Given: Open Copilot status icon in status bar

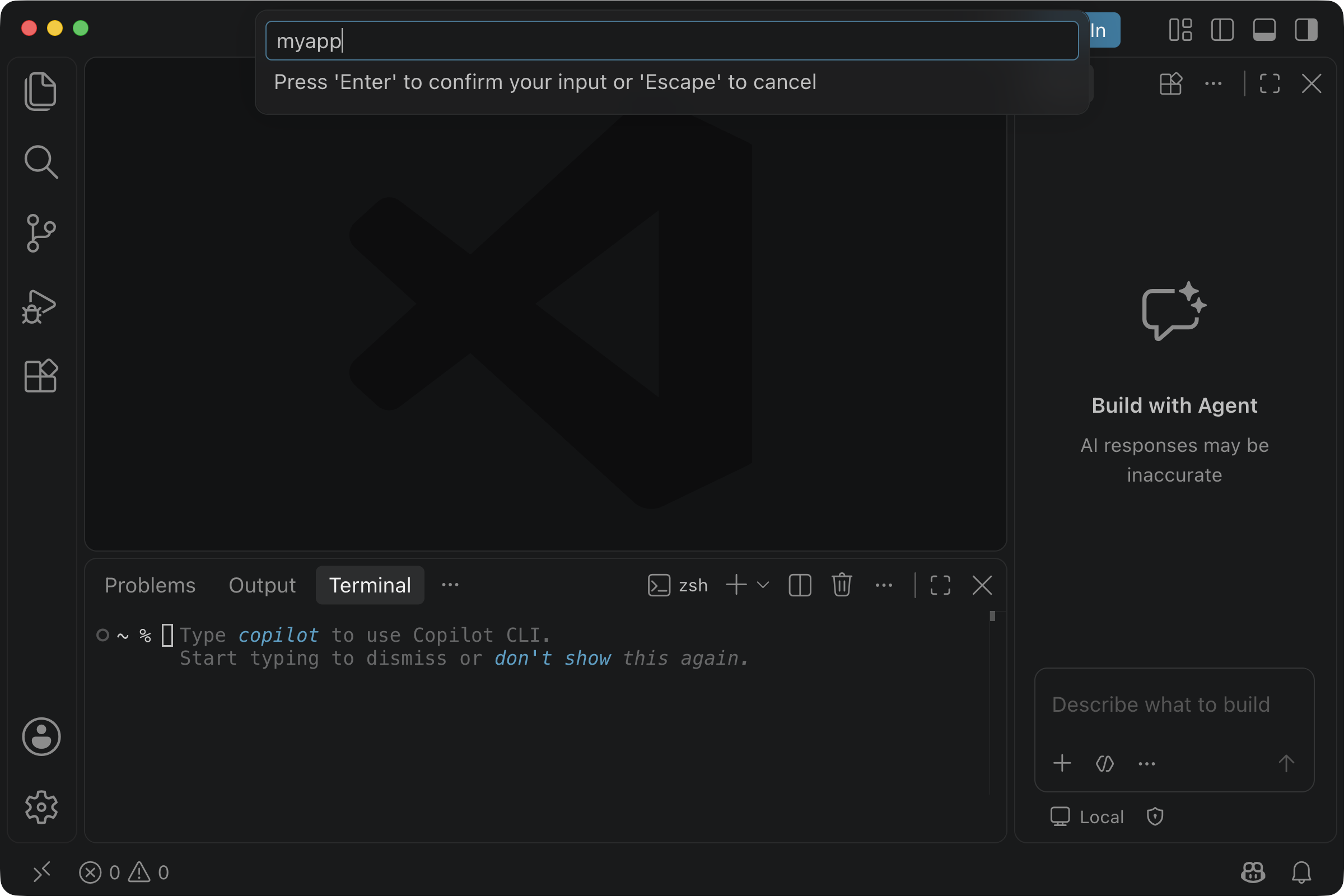Looking at the screenshot, I should [x=1253, y=872].
